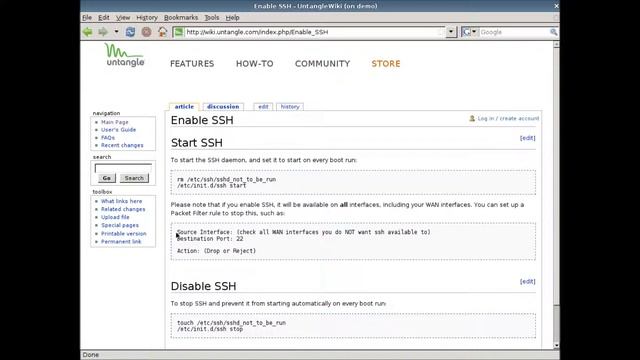
Task: Click the magnifier search icon in toolbar
Action: [x=553, y=32]
